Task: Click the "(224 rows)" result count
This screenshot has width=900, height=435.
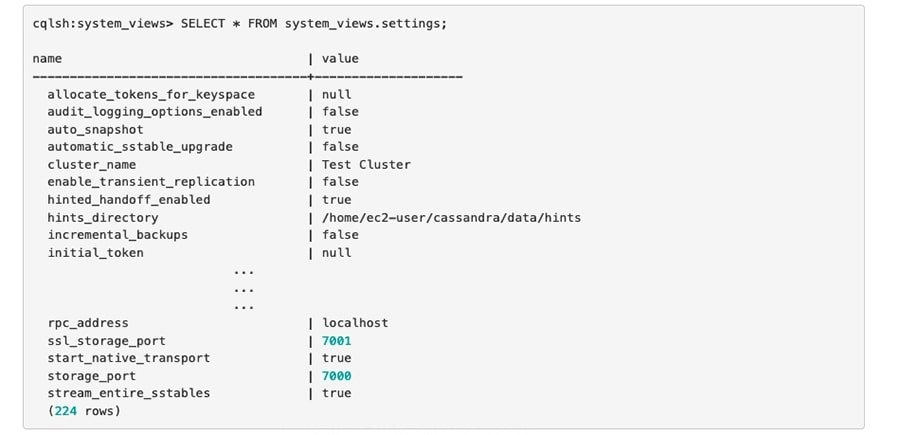Action: click(84, 411)
